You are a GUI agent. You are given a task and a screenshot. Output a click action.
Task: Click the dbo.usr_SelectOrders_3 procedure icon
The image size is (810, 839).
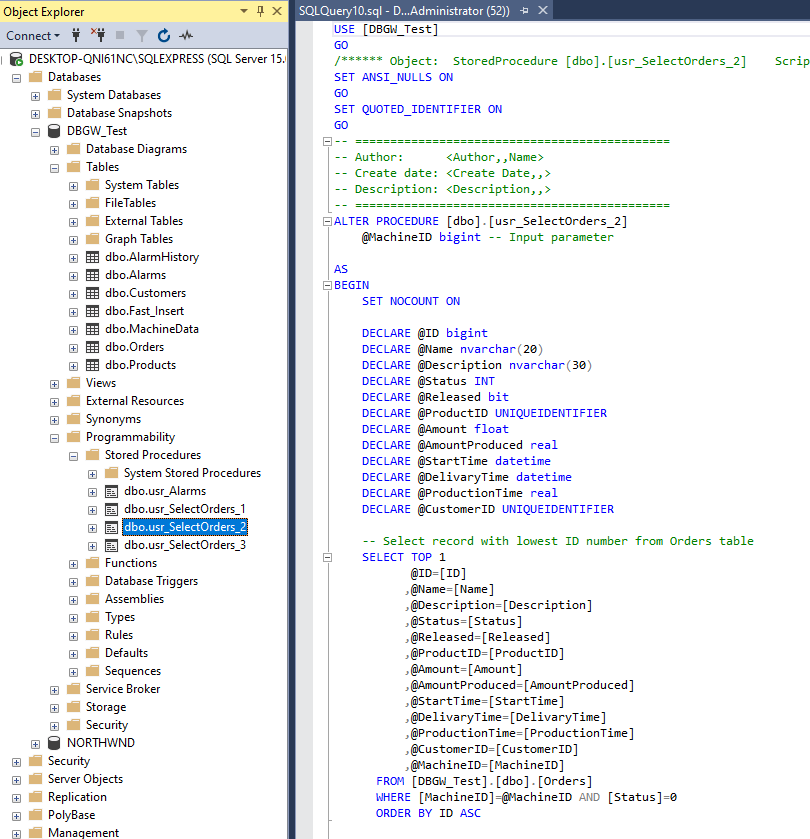(111, 545)
